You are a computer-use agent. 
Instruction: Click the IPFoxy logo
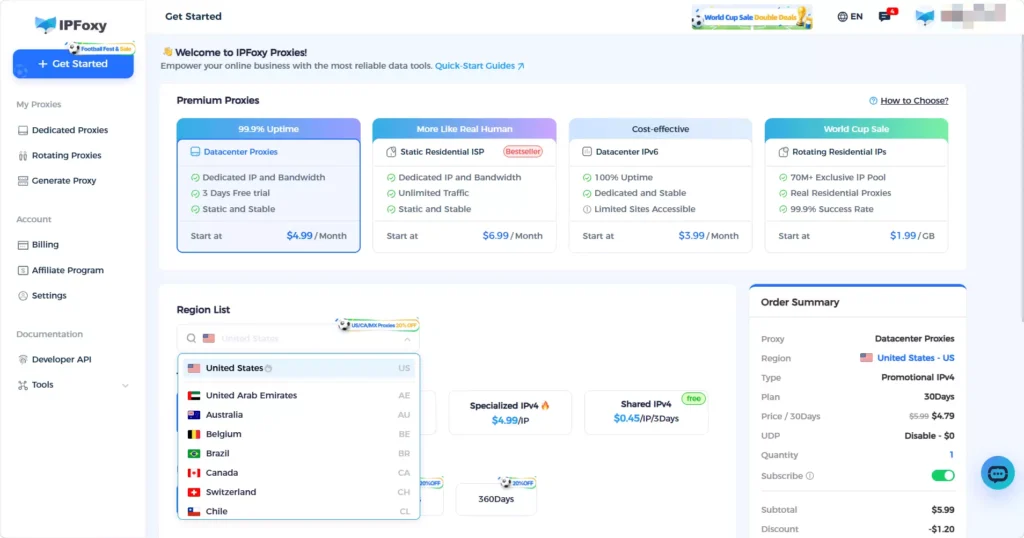[x=71, y=25]
